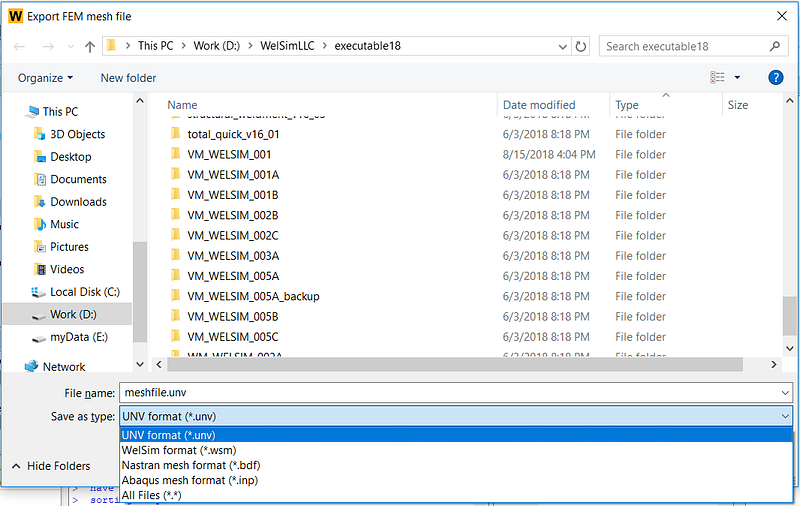Open Documents in the sidebar
The width and height of the screenshot is (800, 506).
[x=78, y=179]
